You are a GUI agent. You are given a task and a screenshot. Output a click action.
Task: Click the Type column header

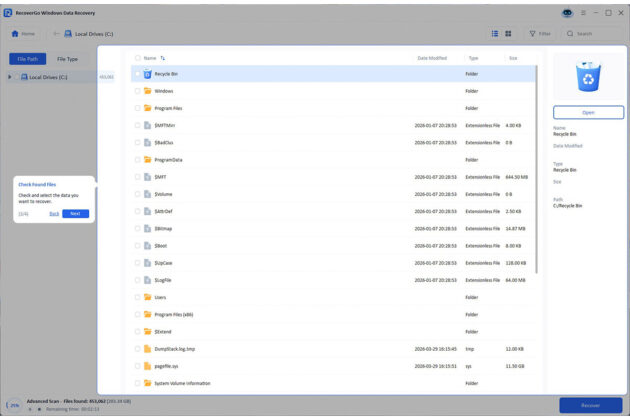tap(473, 58)
